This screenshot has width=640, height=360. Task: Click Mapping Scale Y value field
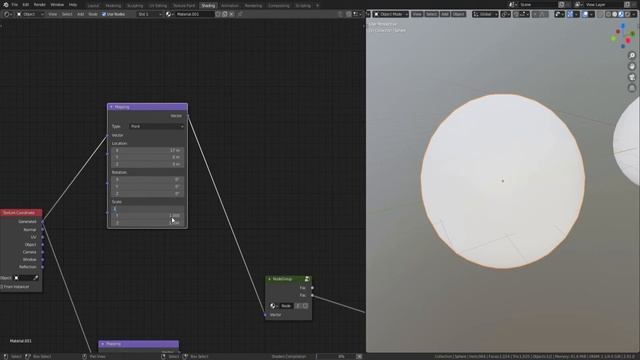coord(148,216)
